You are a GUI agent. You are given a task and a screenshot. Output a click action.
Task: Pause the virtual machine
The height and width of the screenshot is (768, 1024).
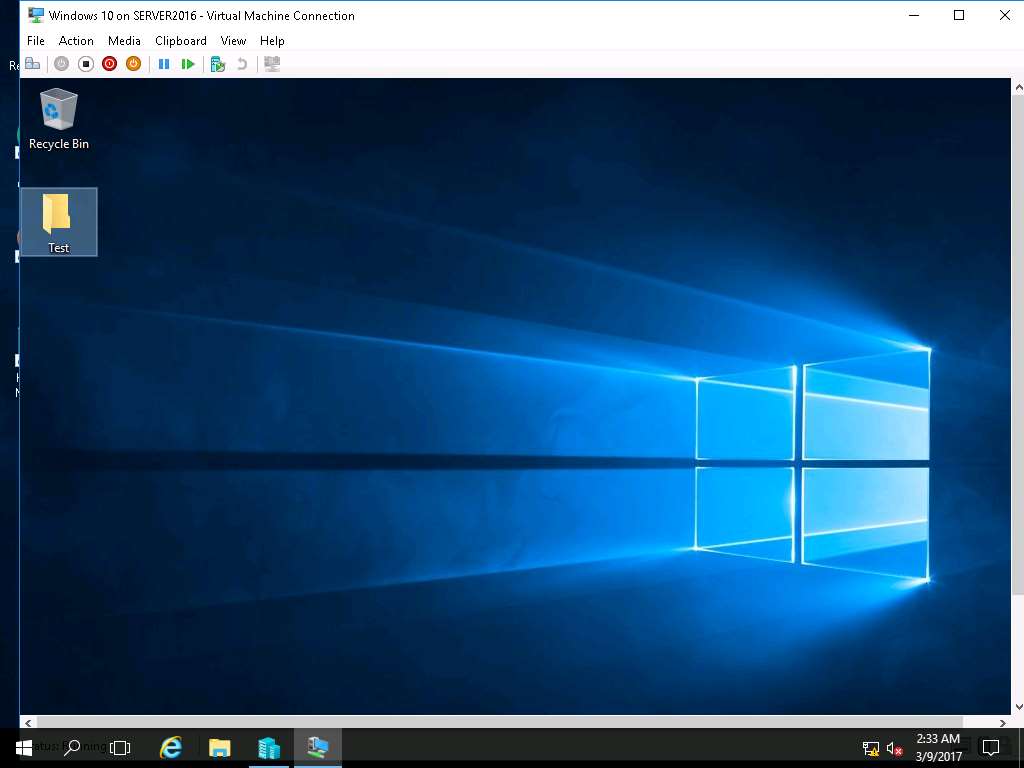point(164,64)
